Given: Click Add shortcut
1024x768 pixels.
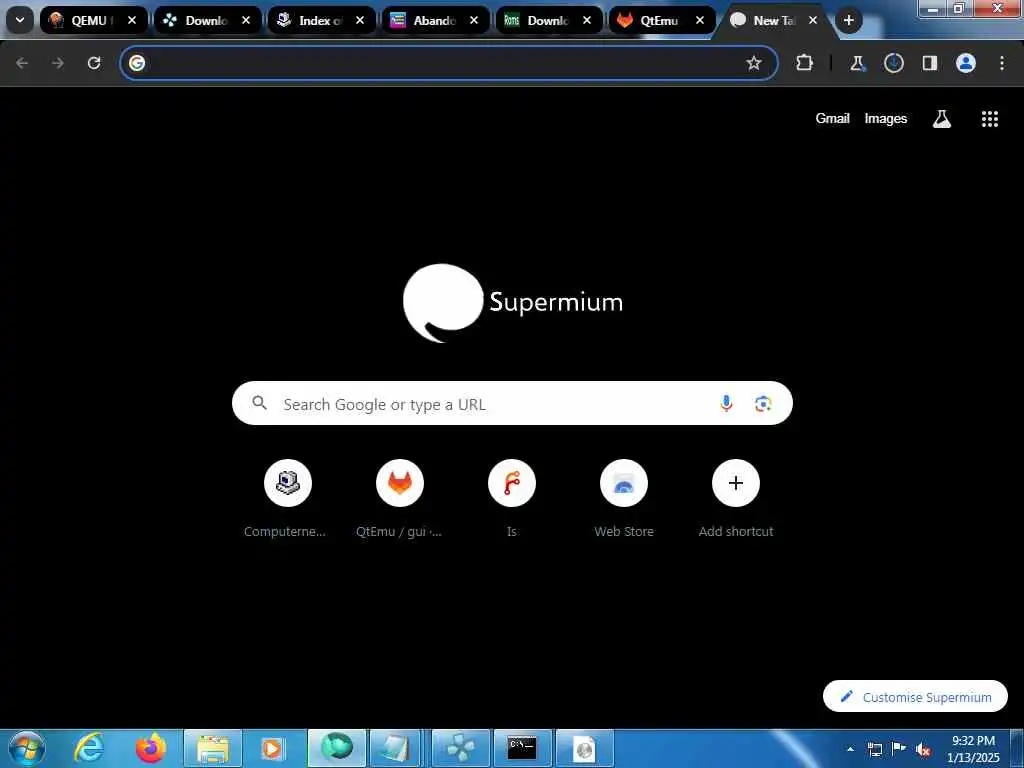Looking at the screenshot, I should 735,500.
